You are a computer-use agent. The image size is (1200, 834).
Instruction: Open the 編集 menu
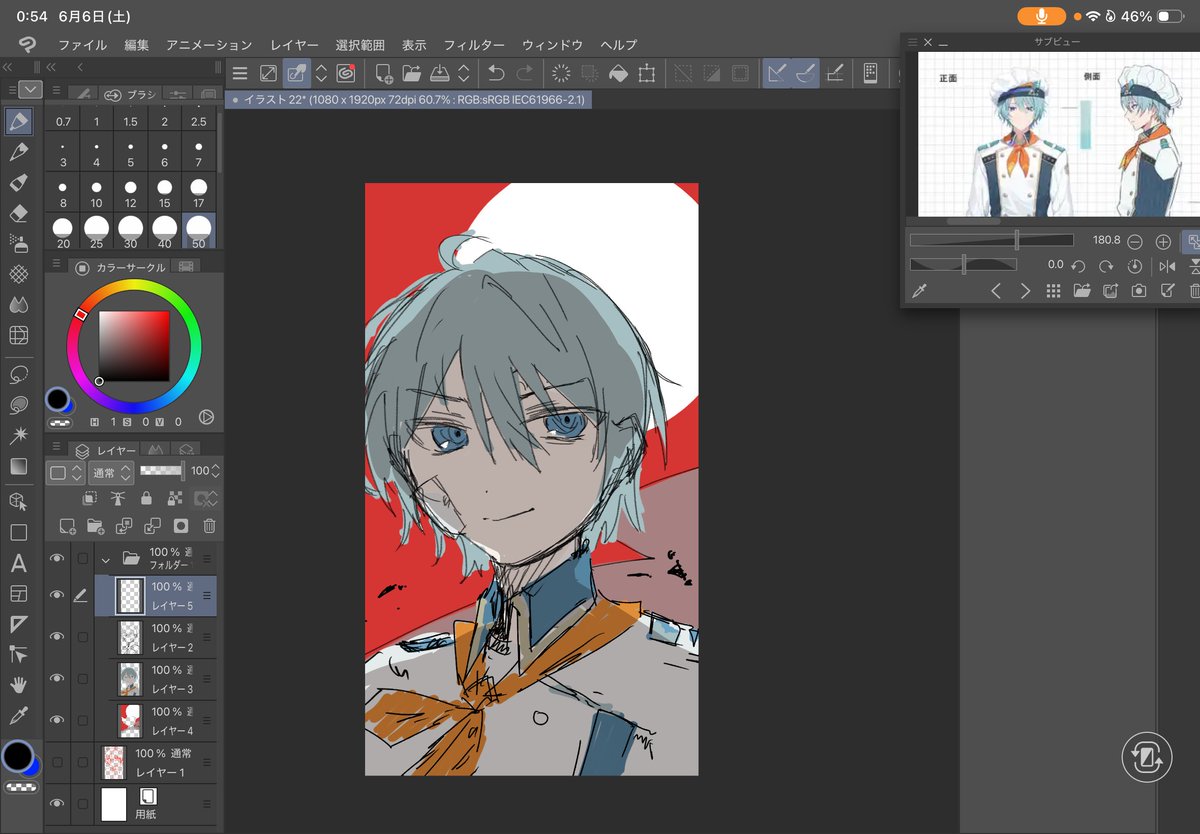137,45
